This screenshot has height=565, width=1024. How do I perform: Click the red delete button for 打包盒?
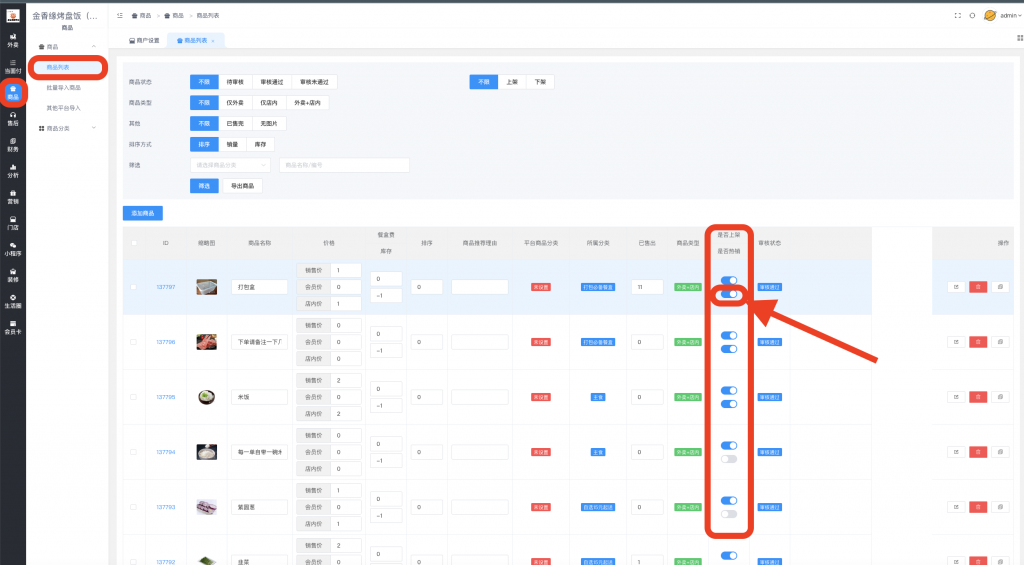978,287
